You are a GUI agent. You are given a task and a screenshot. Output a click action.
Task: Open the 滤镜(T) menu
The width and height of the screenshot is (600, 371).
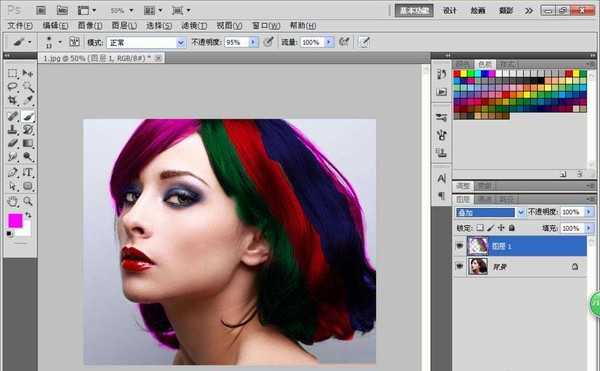point(194,26)
